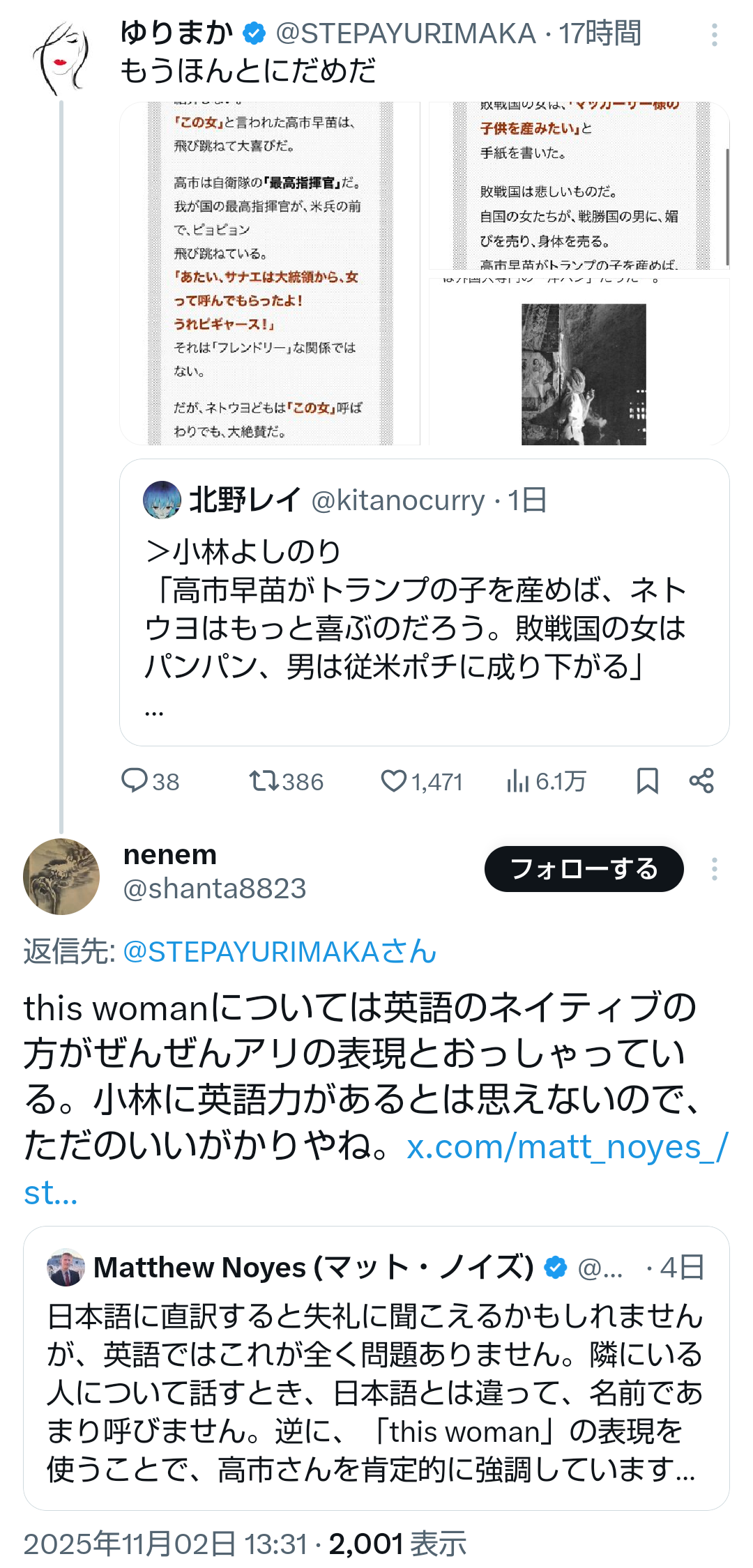Open 北野レイ's avatar in quoted post

[162, 500]
